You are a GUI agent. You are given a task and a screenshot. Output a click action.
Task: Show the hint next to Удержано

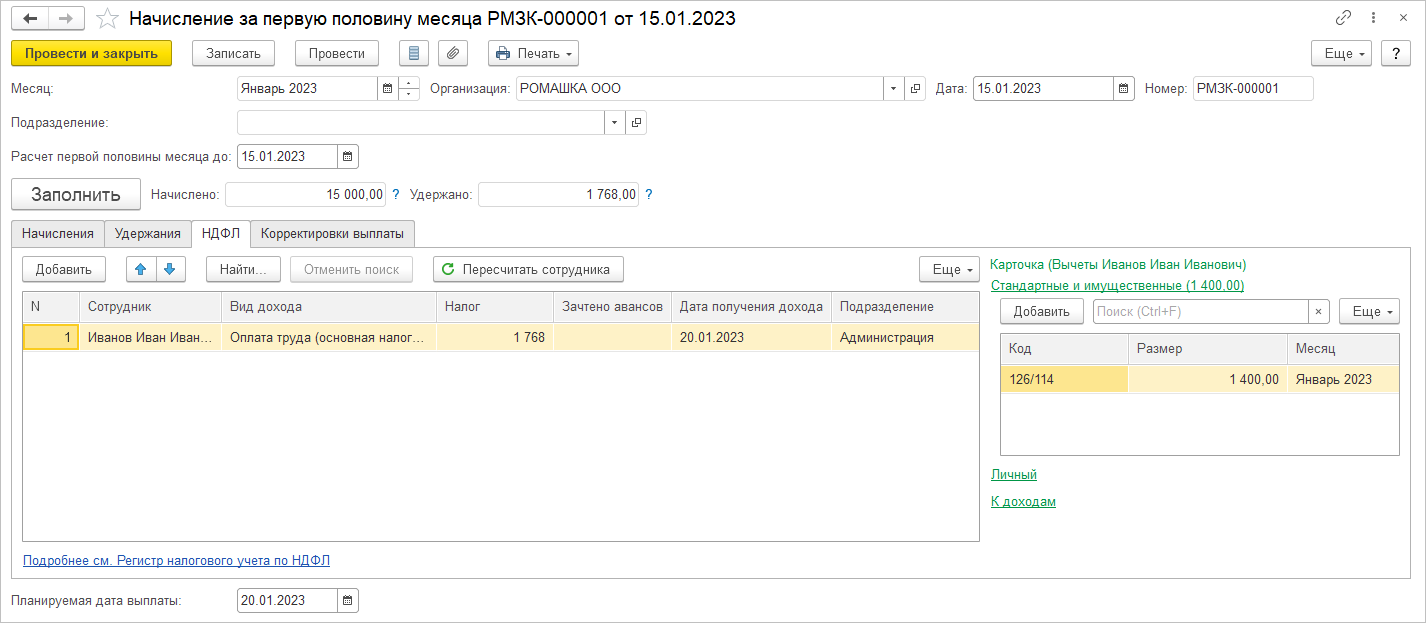647,194
